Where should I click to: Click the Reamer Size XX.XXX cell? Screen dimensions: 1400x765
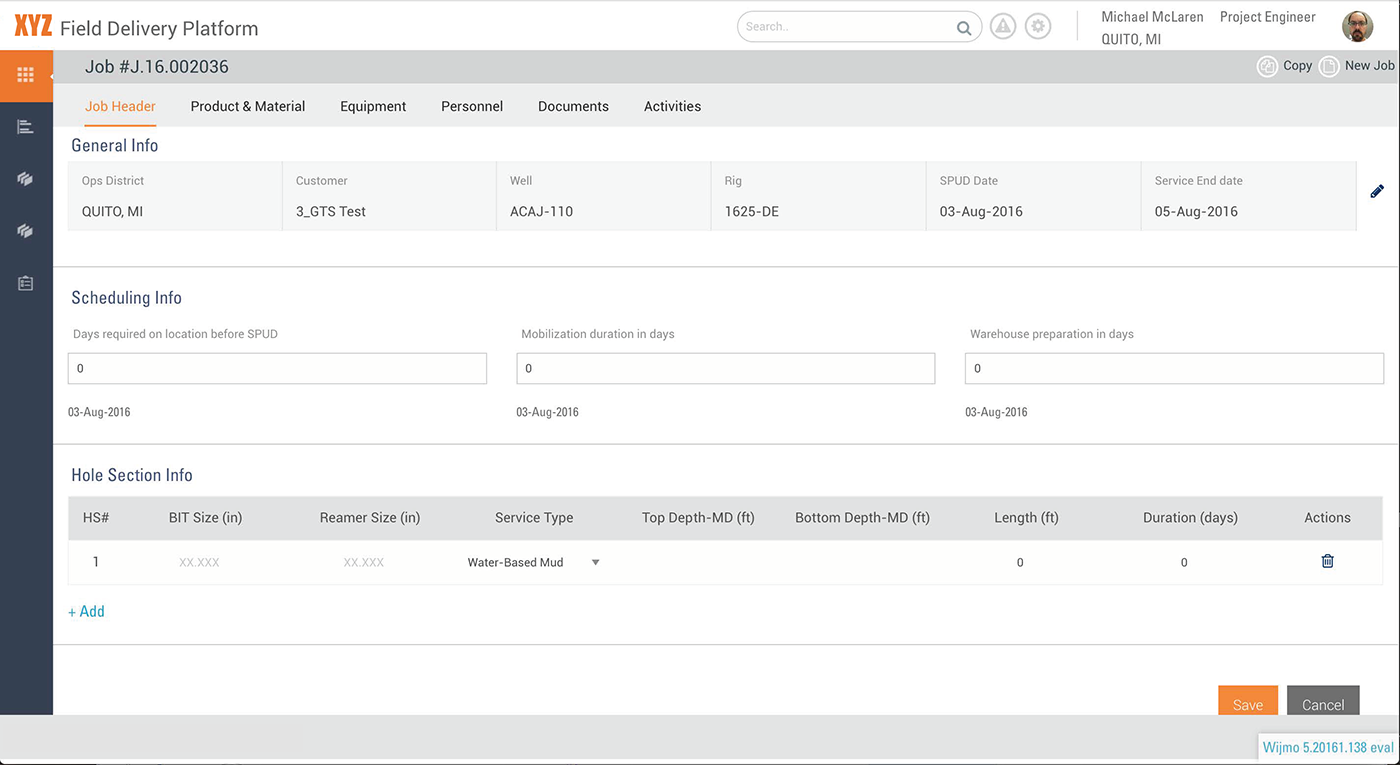(364, 563)
